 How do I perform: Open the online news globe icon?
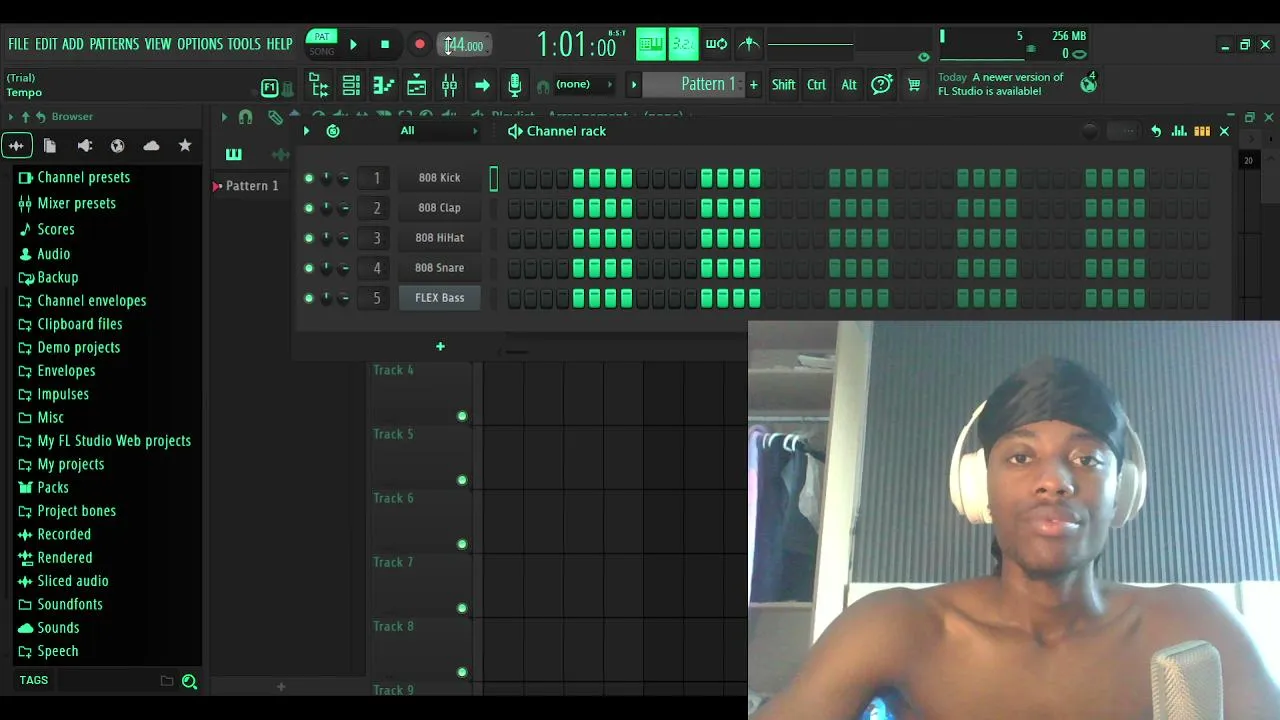click(1088, 84)
